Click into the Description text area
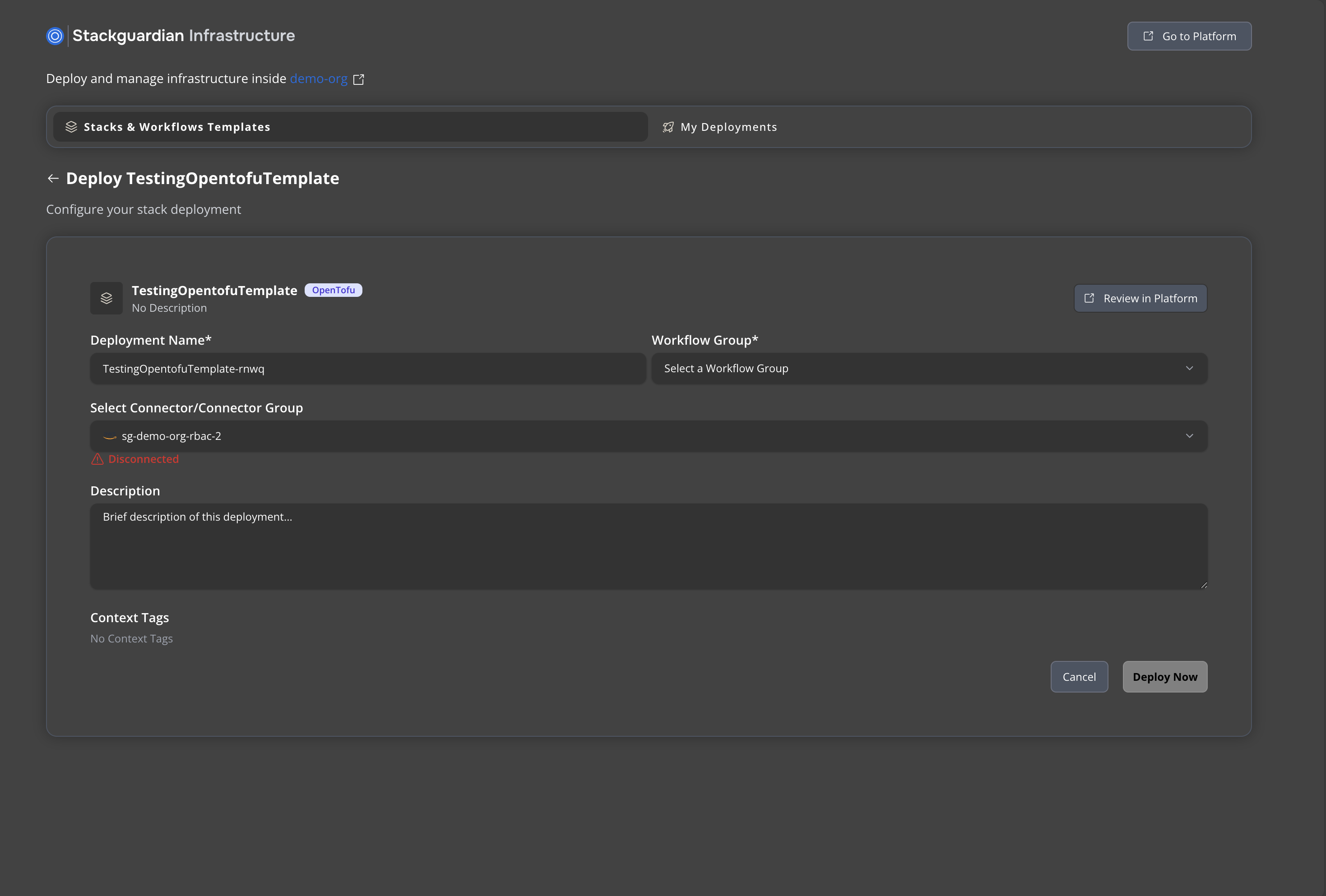This screenshot has height=896, width=1326. tap(649, 546)
